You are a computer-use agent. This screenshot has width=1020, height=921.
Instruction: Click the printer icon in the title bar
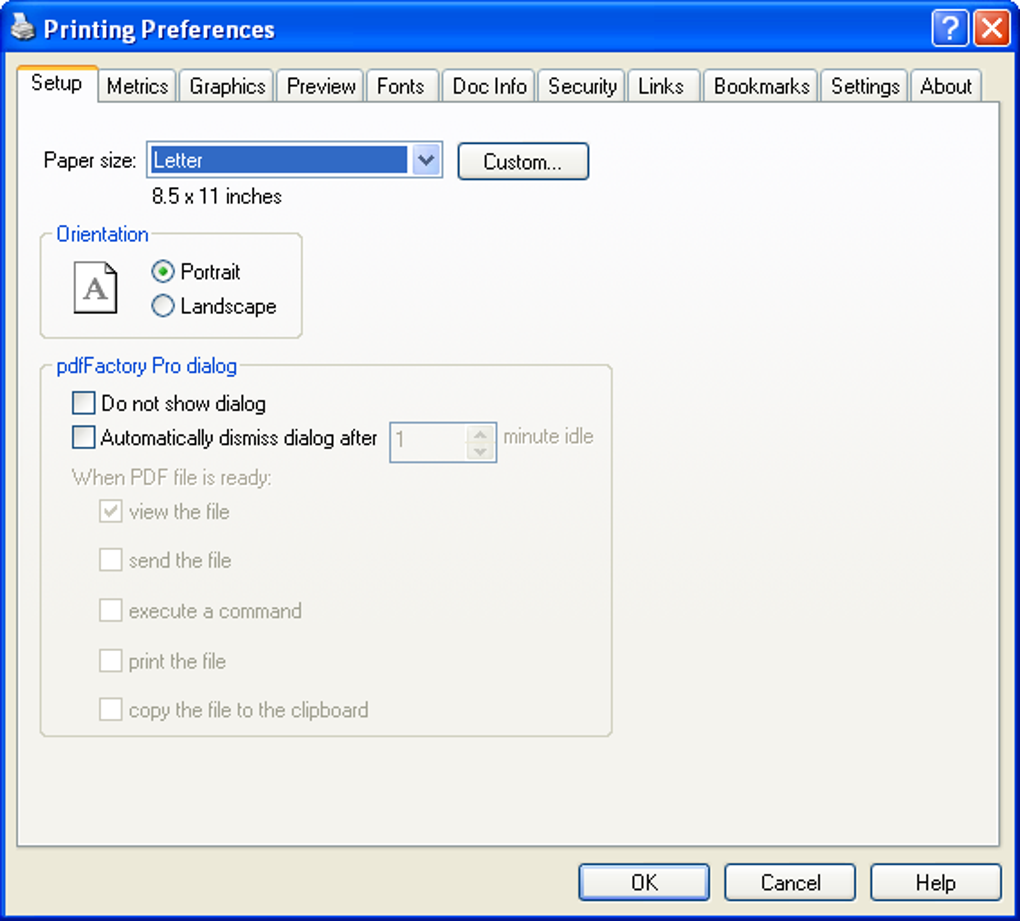[23, 29]
